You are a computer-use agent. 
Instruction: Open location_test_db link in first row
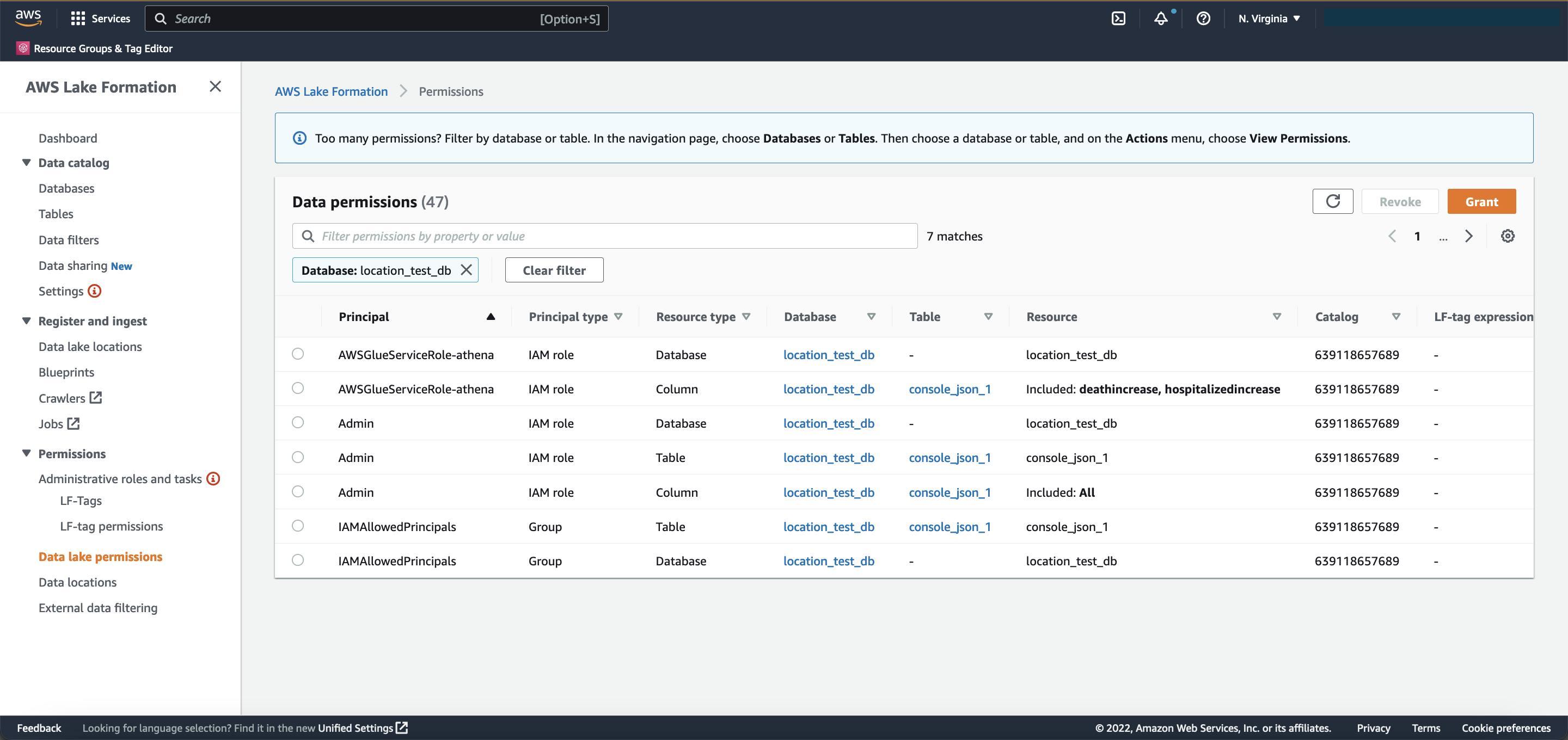coord(829,354)
